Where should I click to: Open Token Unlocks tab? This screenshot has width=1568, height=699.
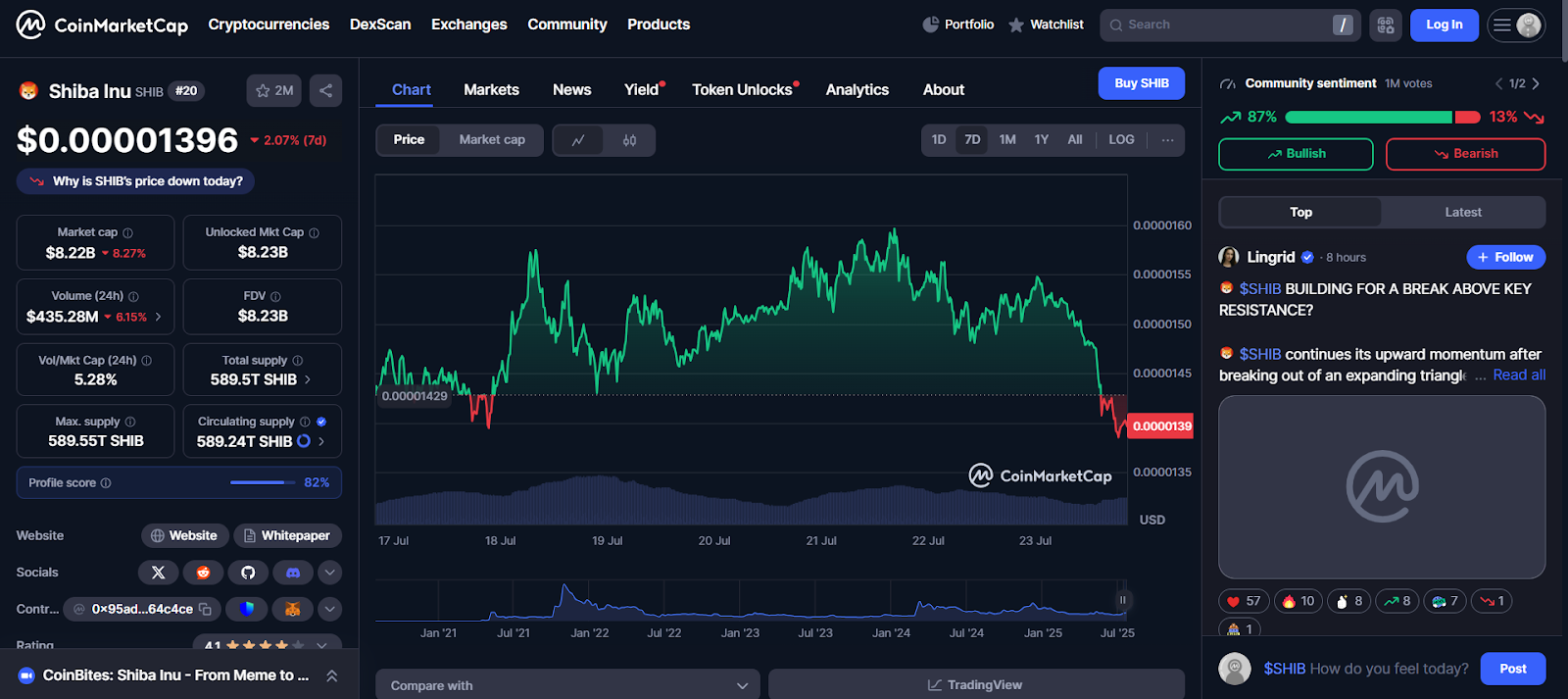point(742,90)
